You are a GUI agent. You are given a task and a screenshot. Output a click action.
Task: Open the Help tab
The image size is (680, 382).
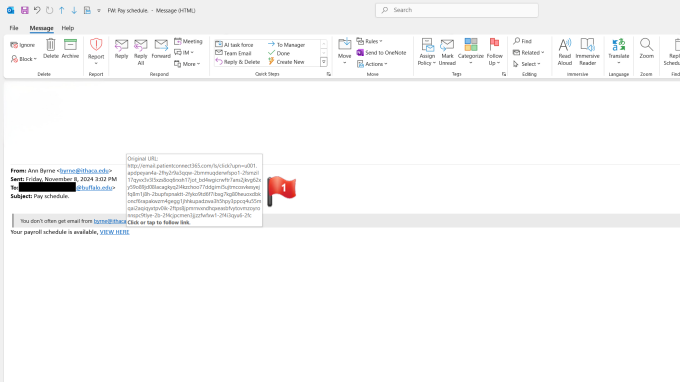pos(68,28)
